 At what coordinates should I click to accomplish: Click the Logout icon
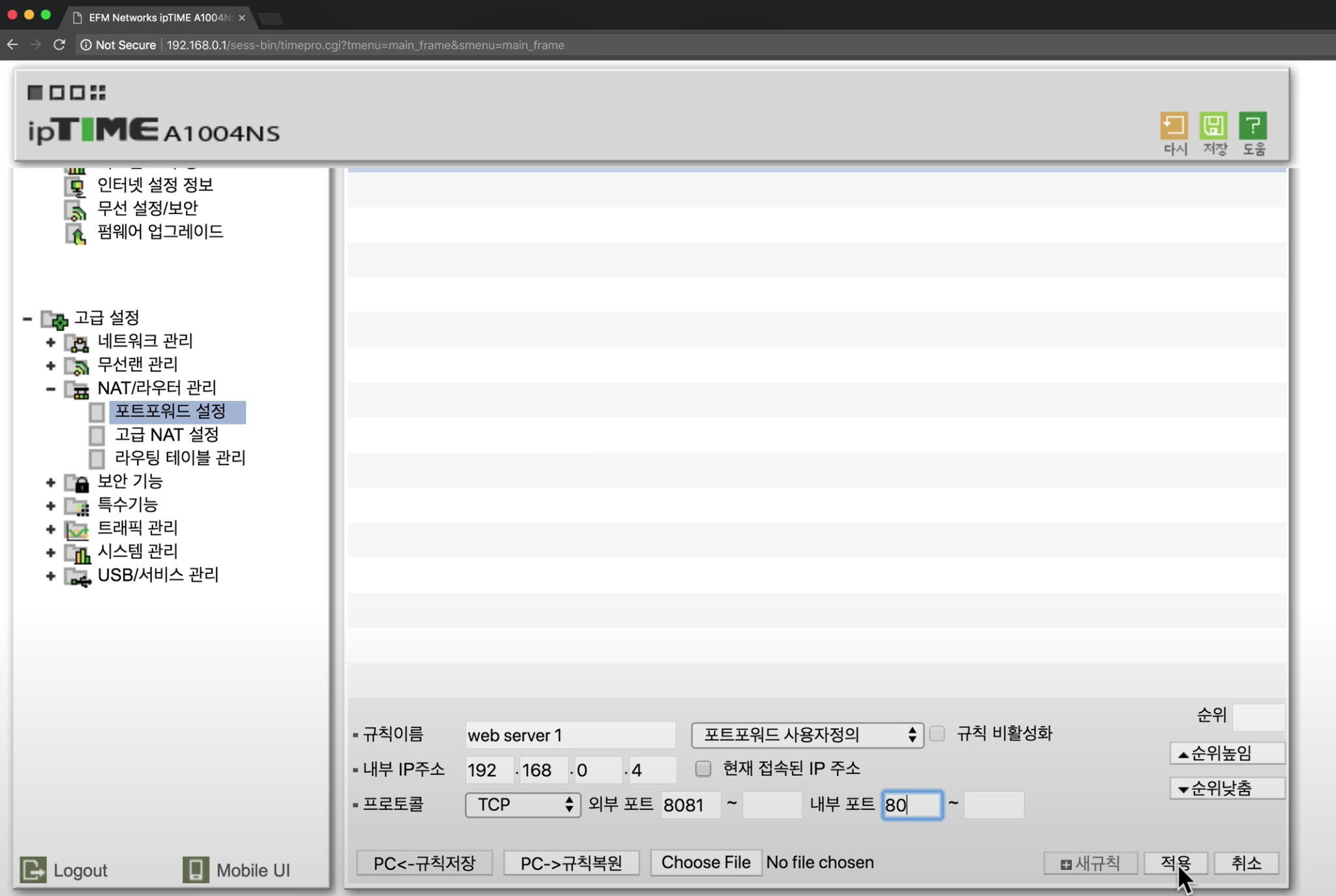point(33,870)
